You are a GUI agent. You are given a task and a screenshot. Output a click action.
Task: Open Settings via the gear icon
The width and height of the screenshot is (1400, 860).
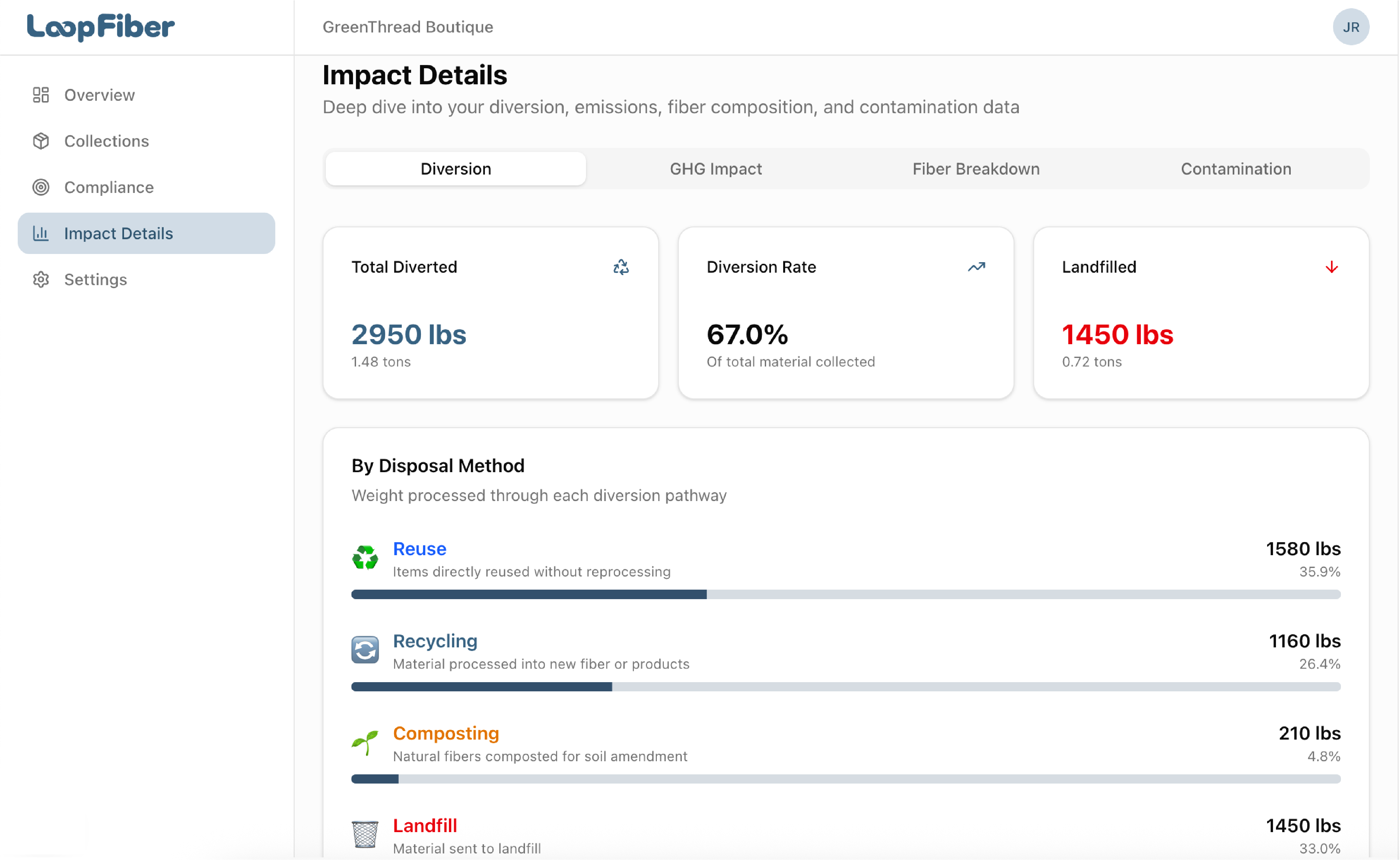point(40,279)
